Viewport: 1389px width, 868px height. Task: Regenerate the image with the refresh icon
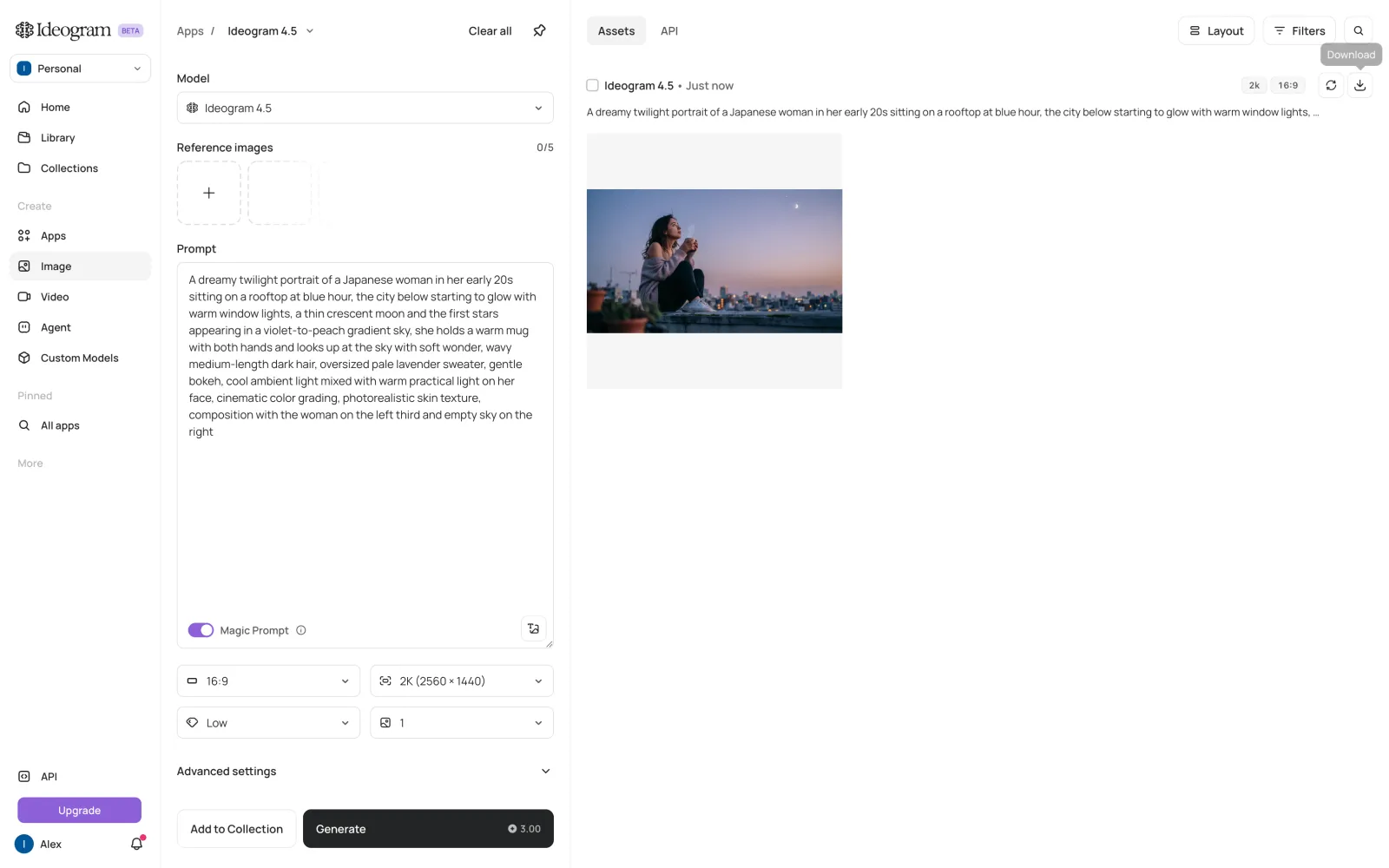pos(1331,85)
